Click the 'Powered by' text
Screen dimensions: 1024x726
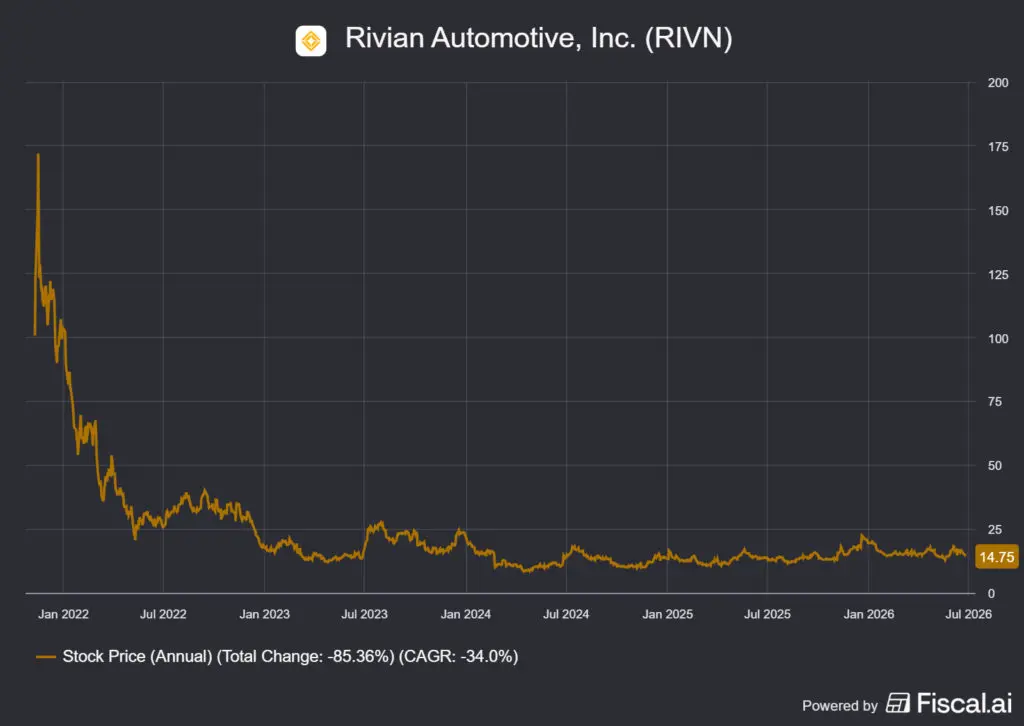pyautogui.click(x=840, y=706)
